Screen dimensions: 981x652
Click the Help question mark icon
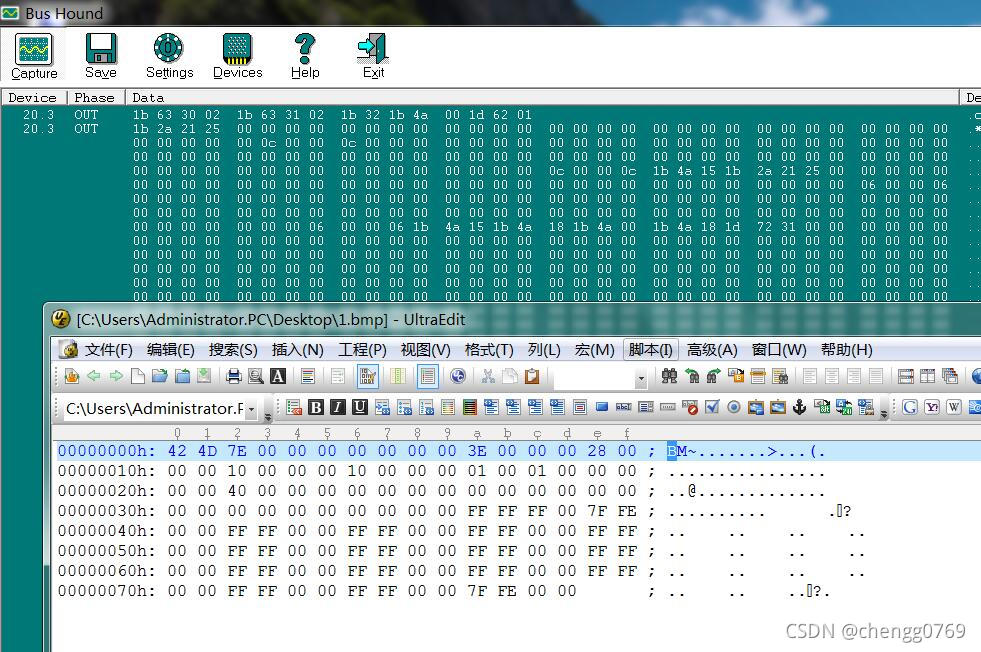[x=305, y=56]
